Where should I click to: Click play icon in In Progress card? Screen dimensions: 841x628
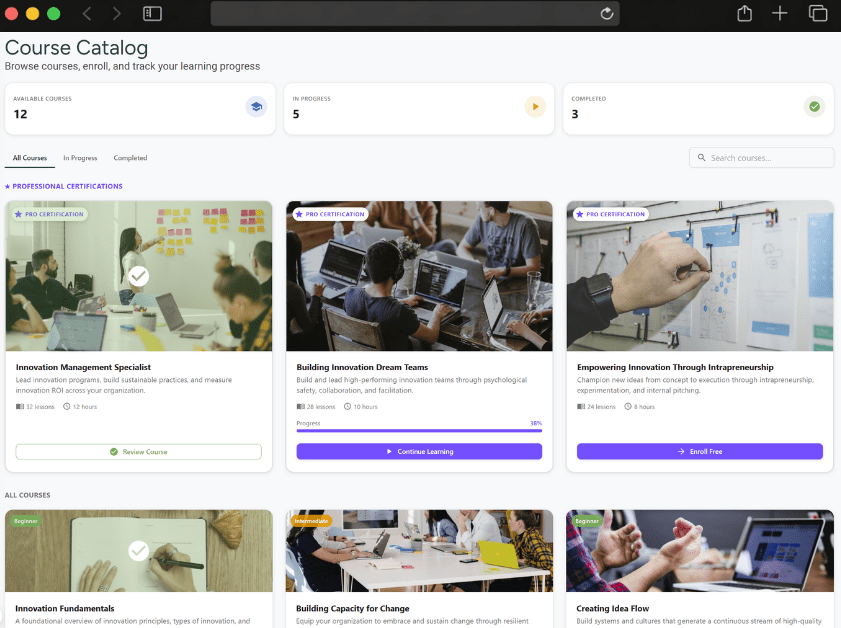(x=535, y=107)
